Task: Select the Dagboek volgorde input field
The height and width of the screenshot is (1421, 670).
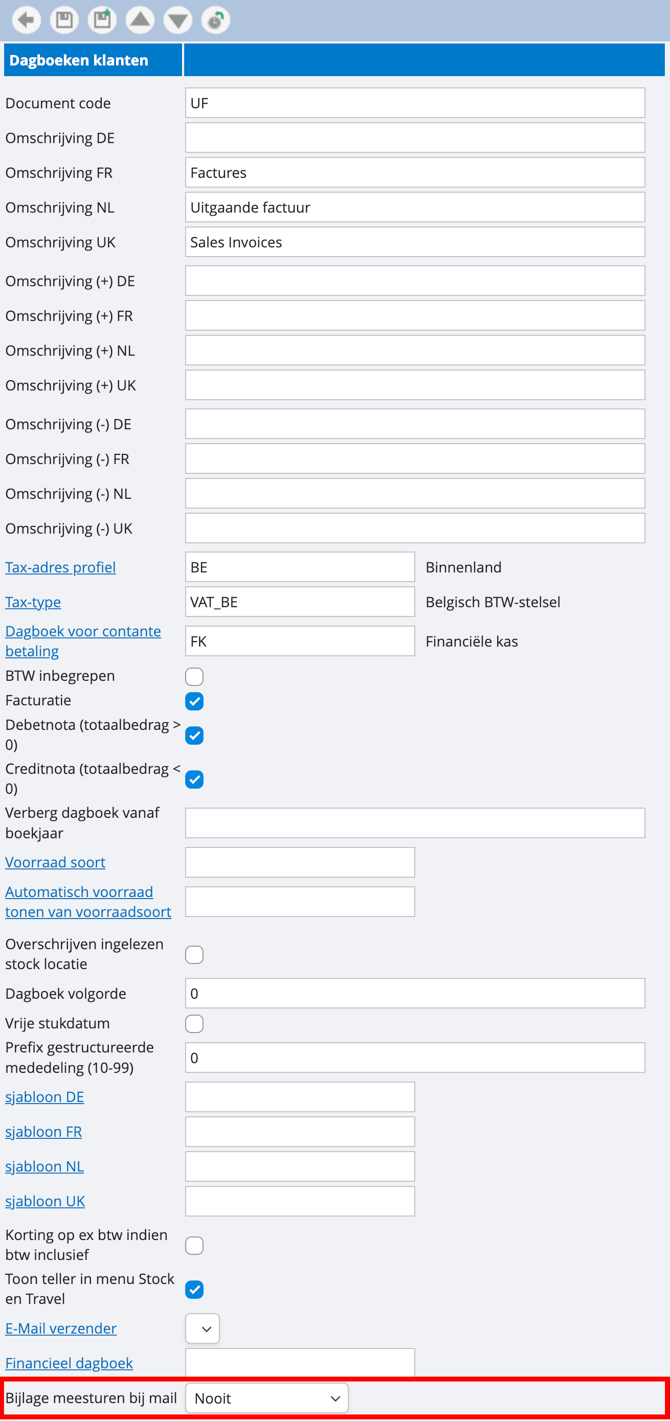Action: tap(415, 994)
